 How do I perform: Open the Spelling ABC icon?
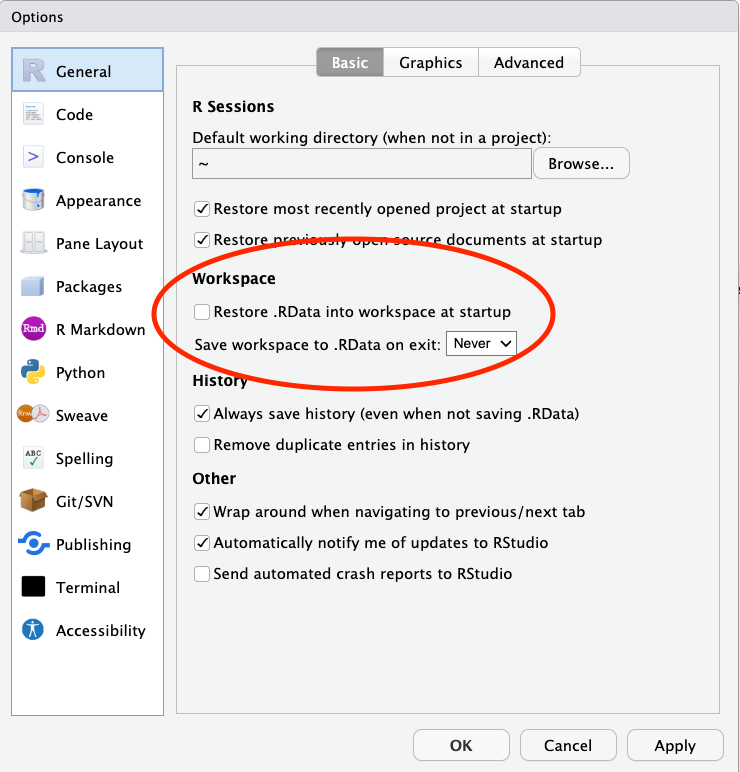(x=33, y=458)
